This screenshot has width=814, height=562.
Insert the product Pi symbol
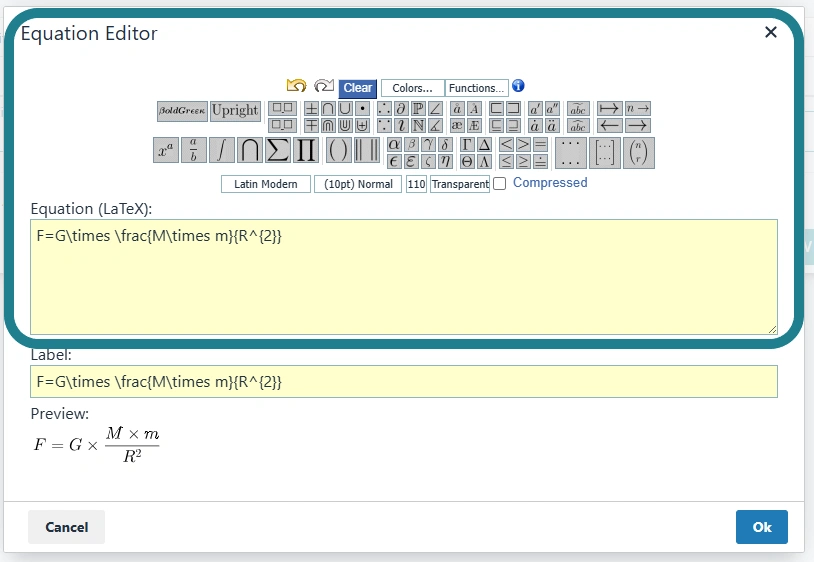(x=306, y=150)
